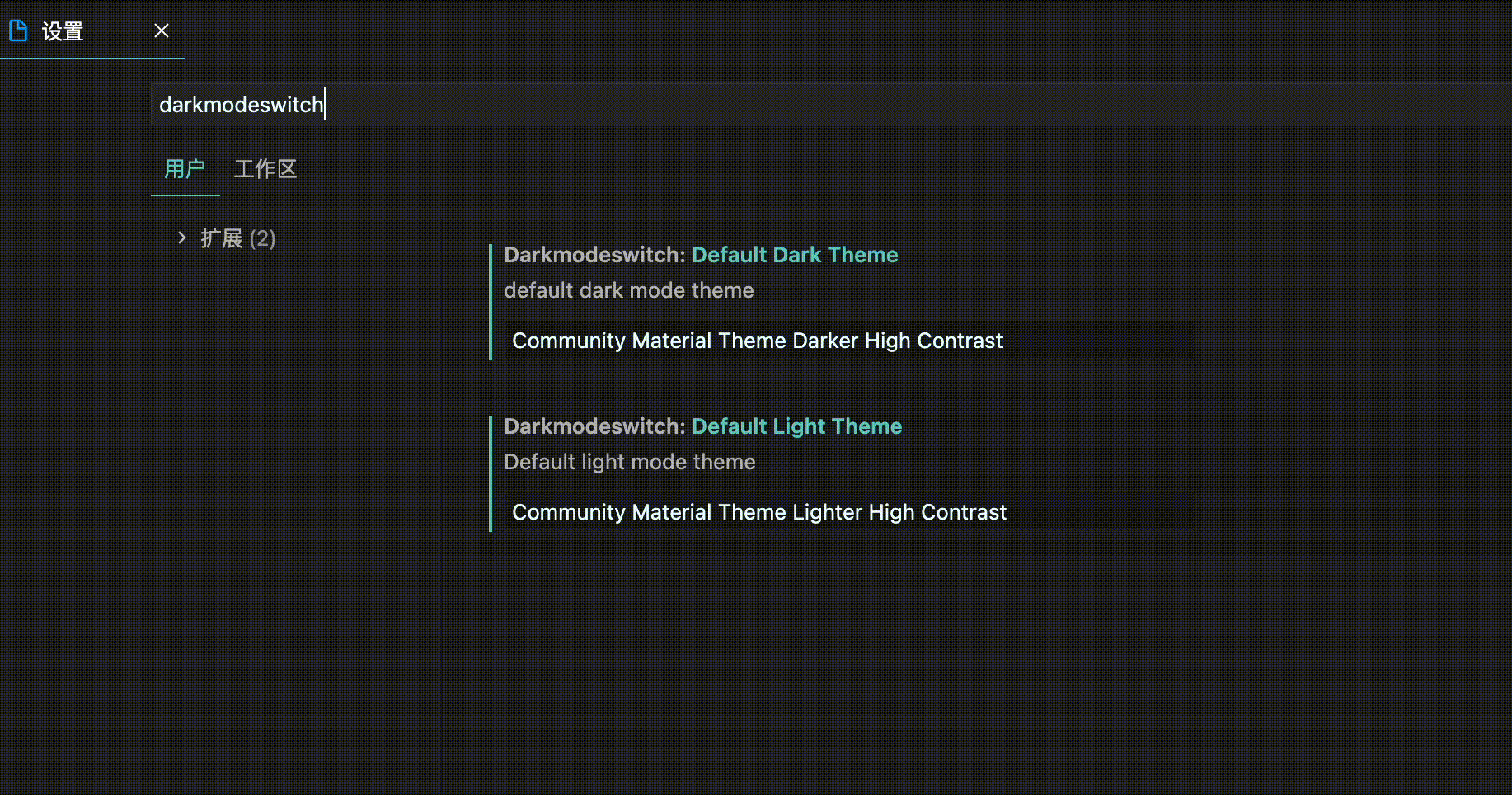Click the 'default dark mode theme' description
The image size is (1512, 795).
pos(629,290)
